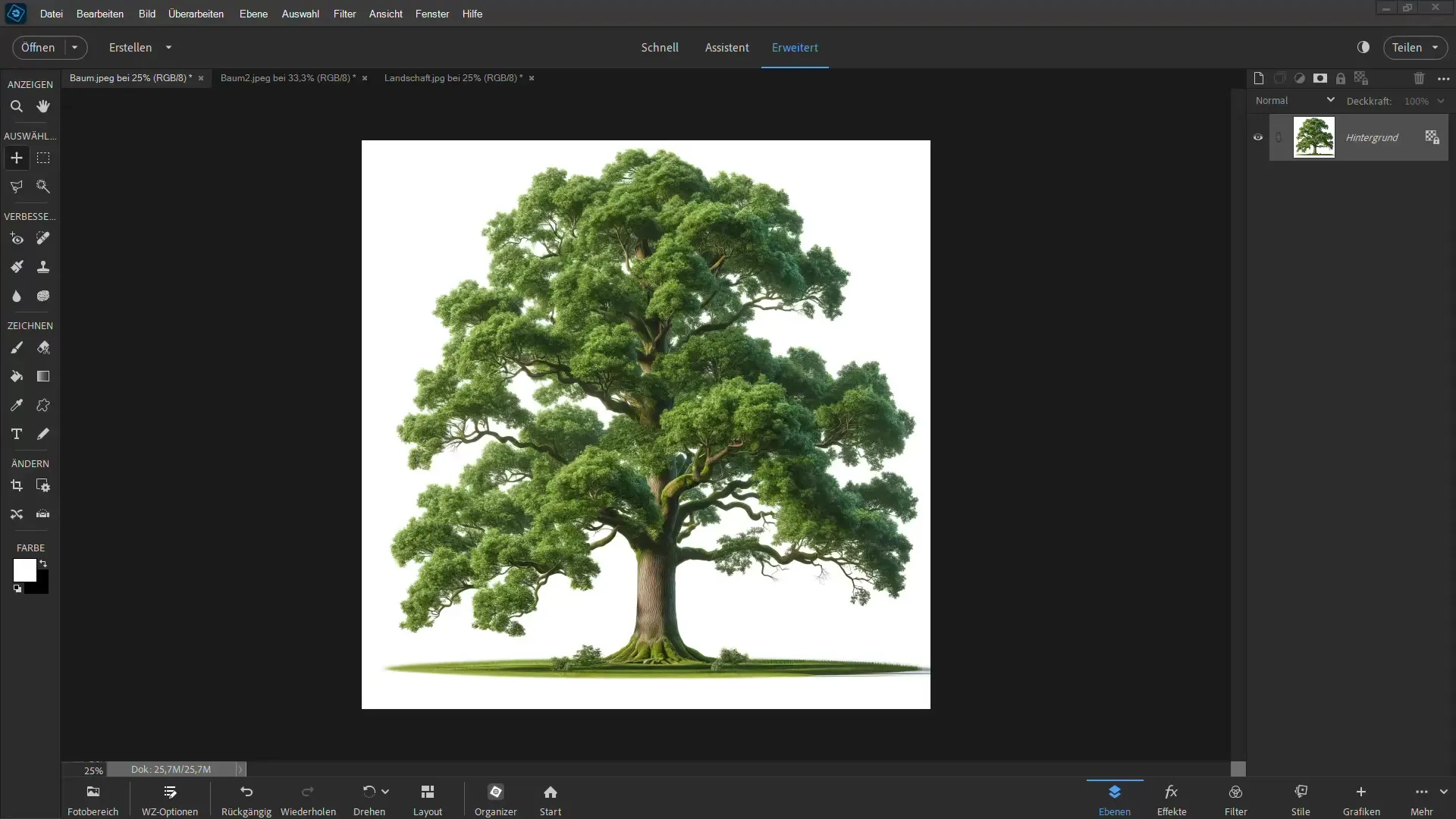Image resolution: width=1456 pixels, height=819 pixels.
Task: Select the Zoom tool
Action: [16, 106]
